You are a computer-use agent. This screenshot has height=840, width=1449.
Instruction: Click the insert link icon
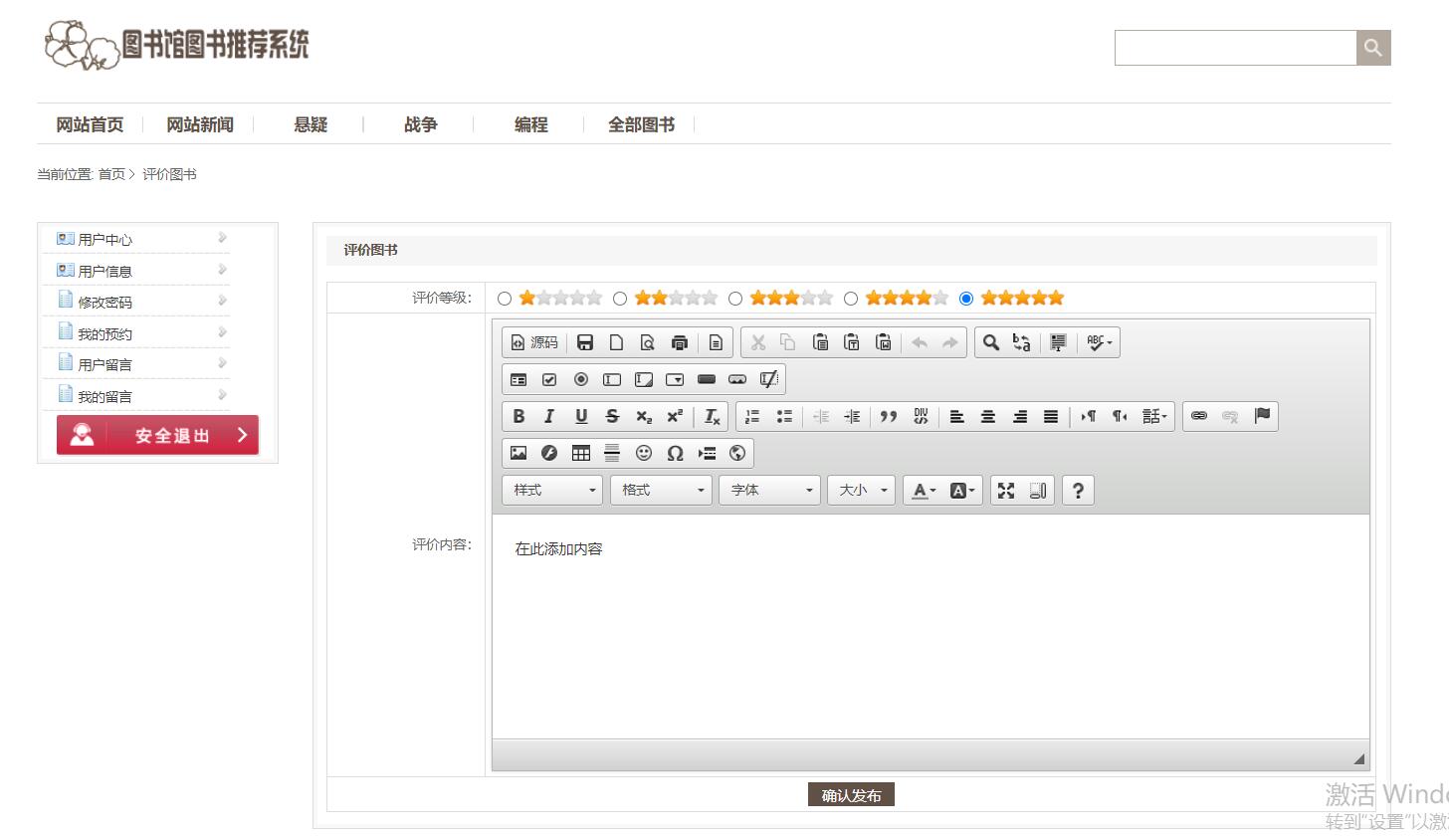coord(1199,416)
